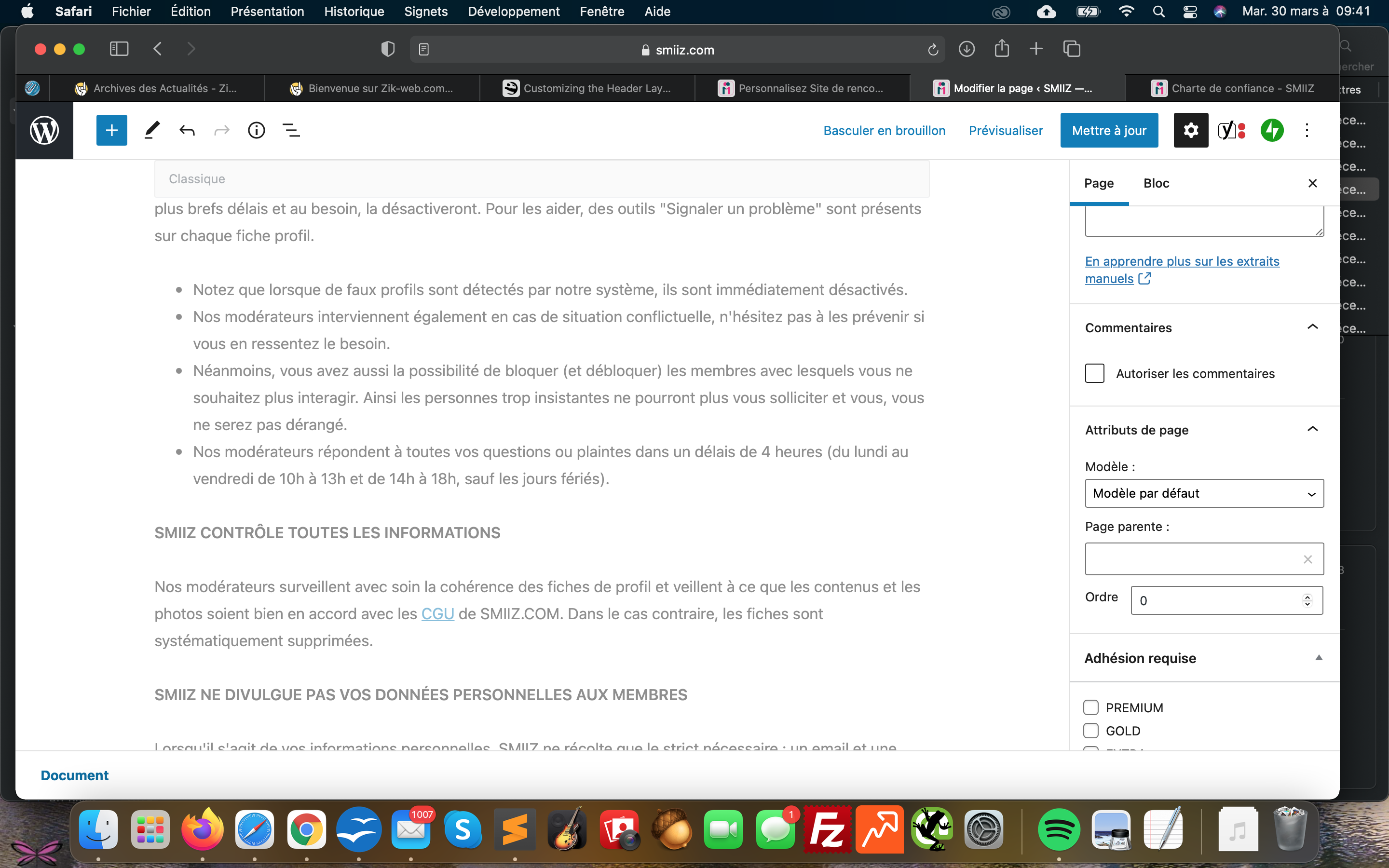Open the Yoast SEO panel icon
The height and width of the screenshot is (868, 1389).
(x=1232, y=130)
